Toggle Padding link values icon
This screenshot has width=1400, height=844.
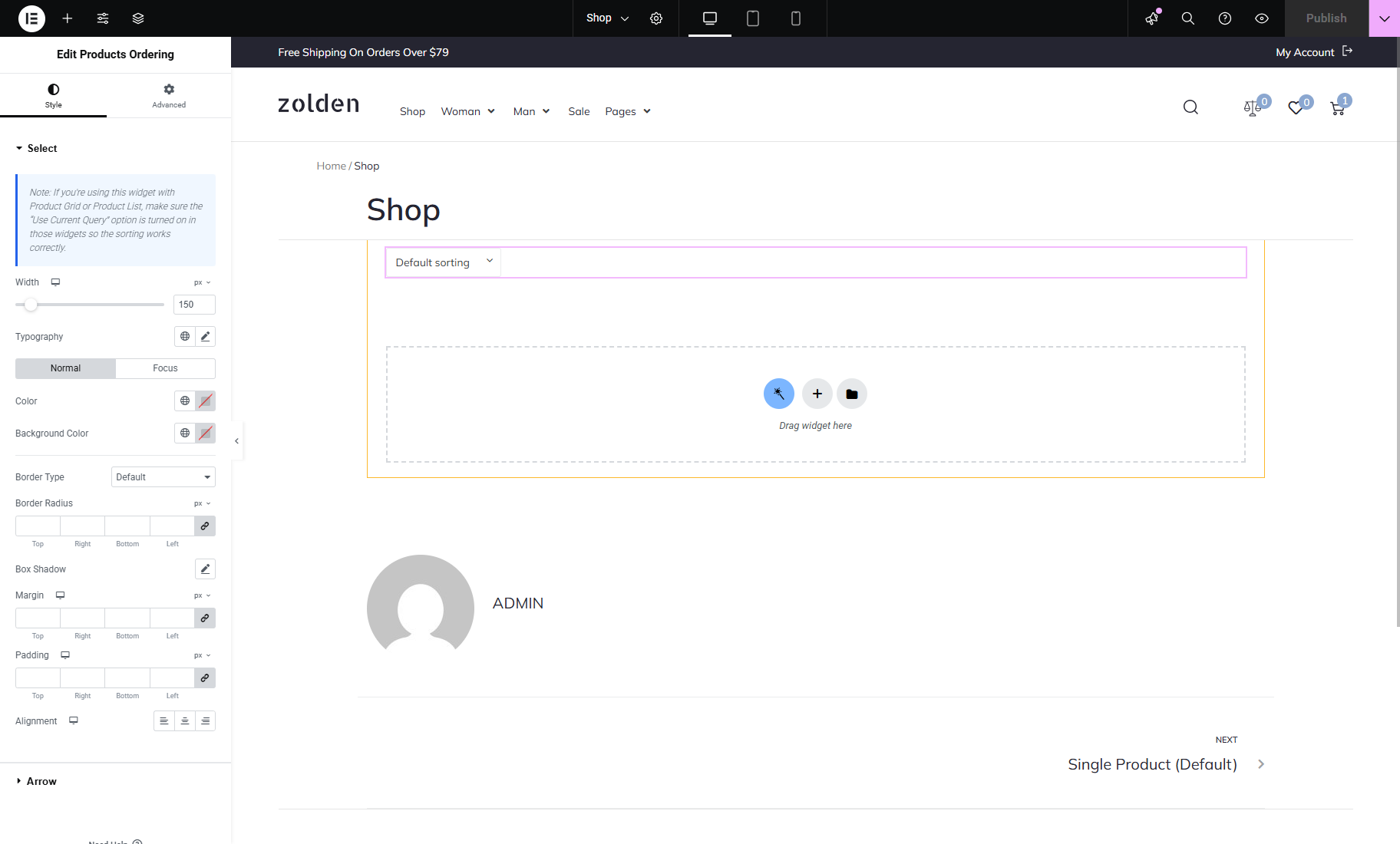tap(205, 678)
